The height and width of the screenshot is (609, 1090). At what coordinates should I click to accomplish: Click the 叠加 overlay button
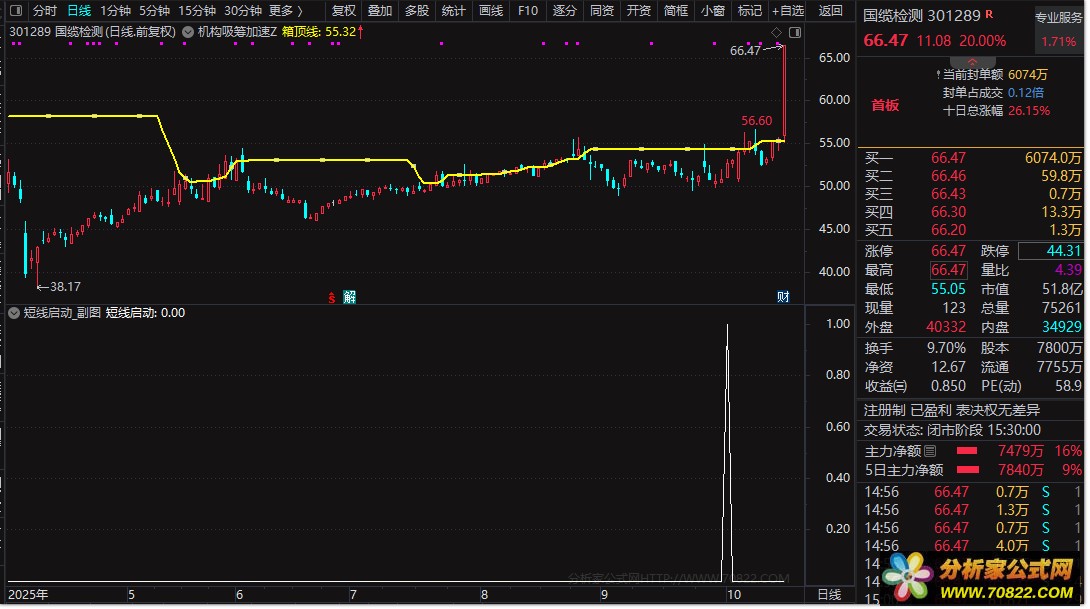tap(380, 10)
